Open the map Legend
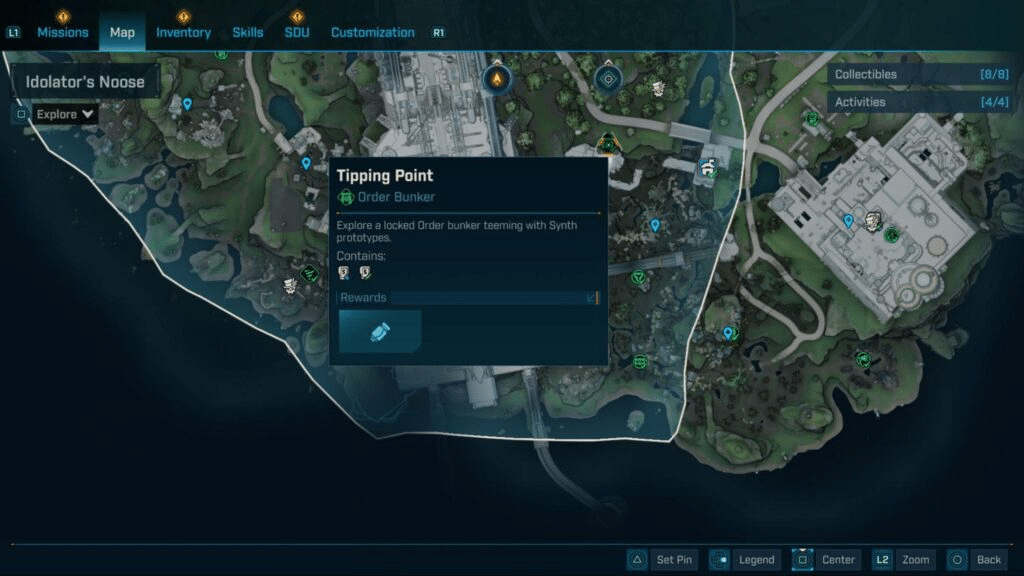The image size is (1024, 576). pyautogui.click(x=745, y=560)
